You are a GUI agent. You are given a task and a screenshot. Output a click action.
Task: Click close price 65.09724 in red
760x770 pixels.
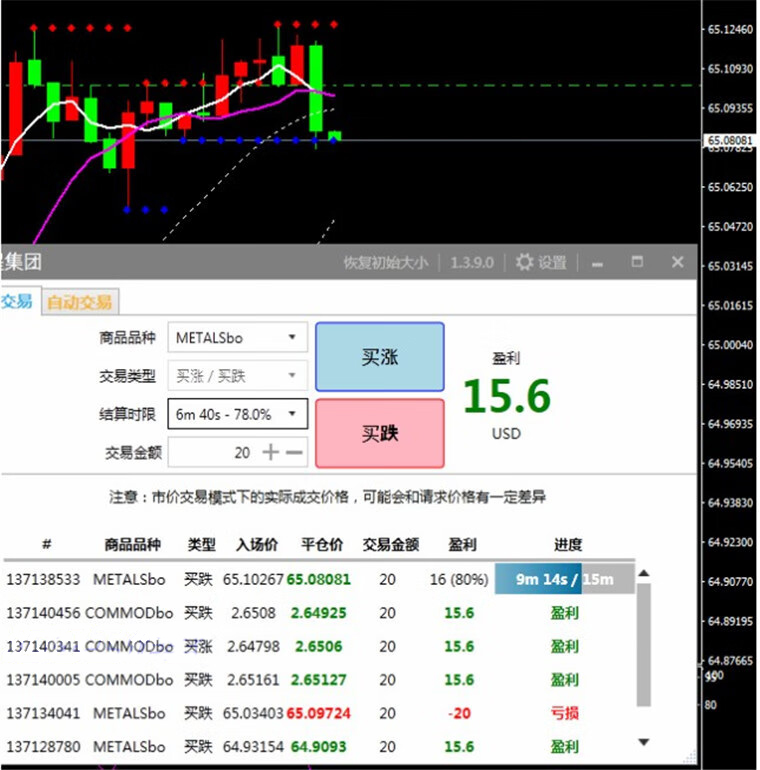pyautogui.click(x=318, y=713)
